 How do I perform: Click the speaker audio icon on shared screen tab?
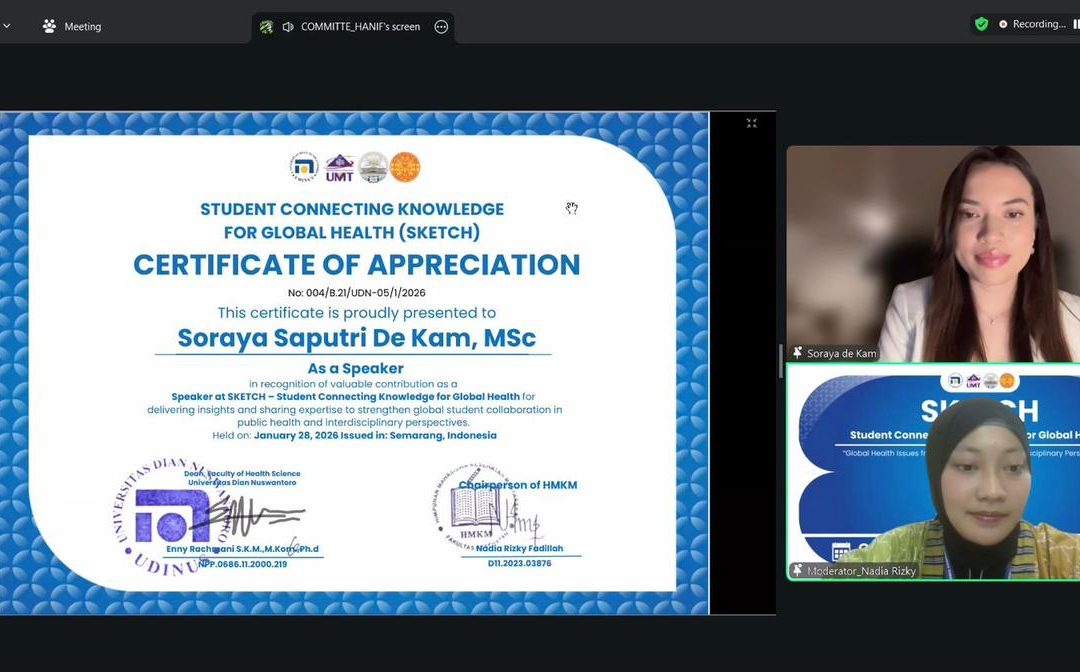tap(288, 27)
